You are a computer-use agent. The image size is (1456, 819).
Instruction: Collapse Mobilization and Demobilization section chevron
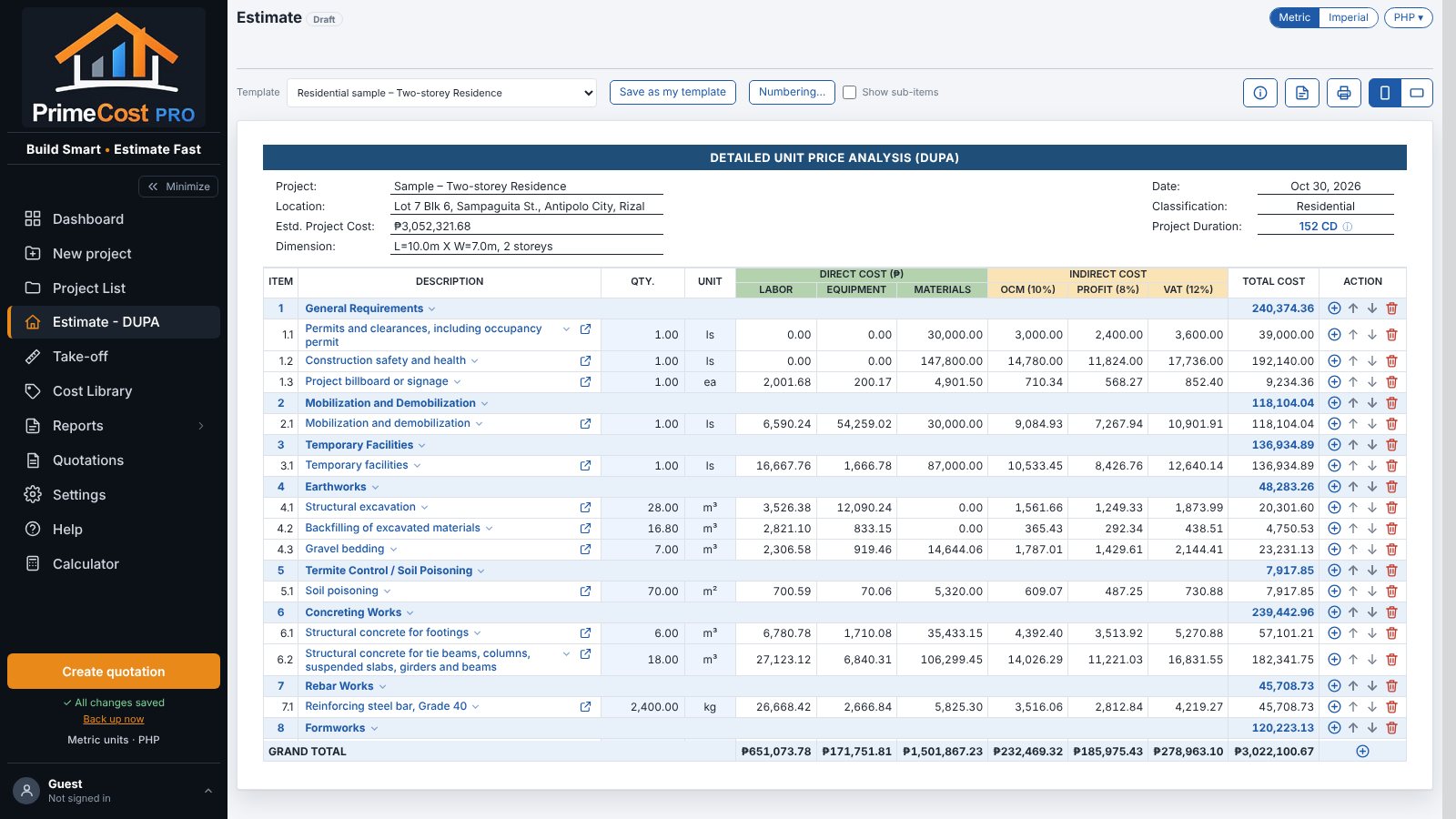coord(484,404)
